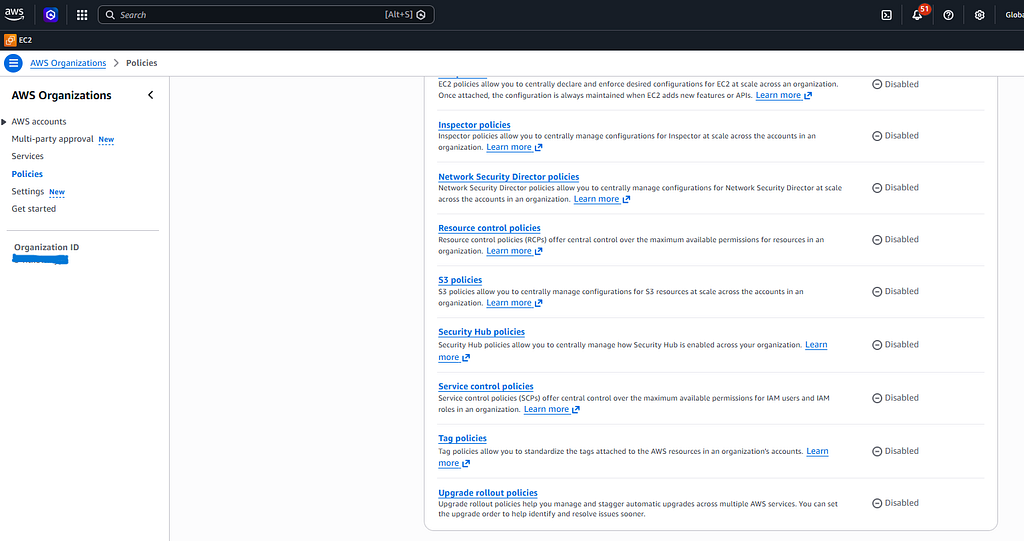Click Disabled status icon for Resource control policies
The width and height of the screenshot is (1024, 541).
(x=877, y=240)
